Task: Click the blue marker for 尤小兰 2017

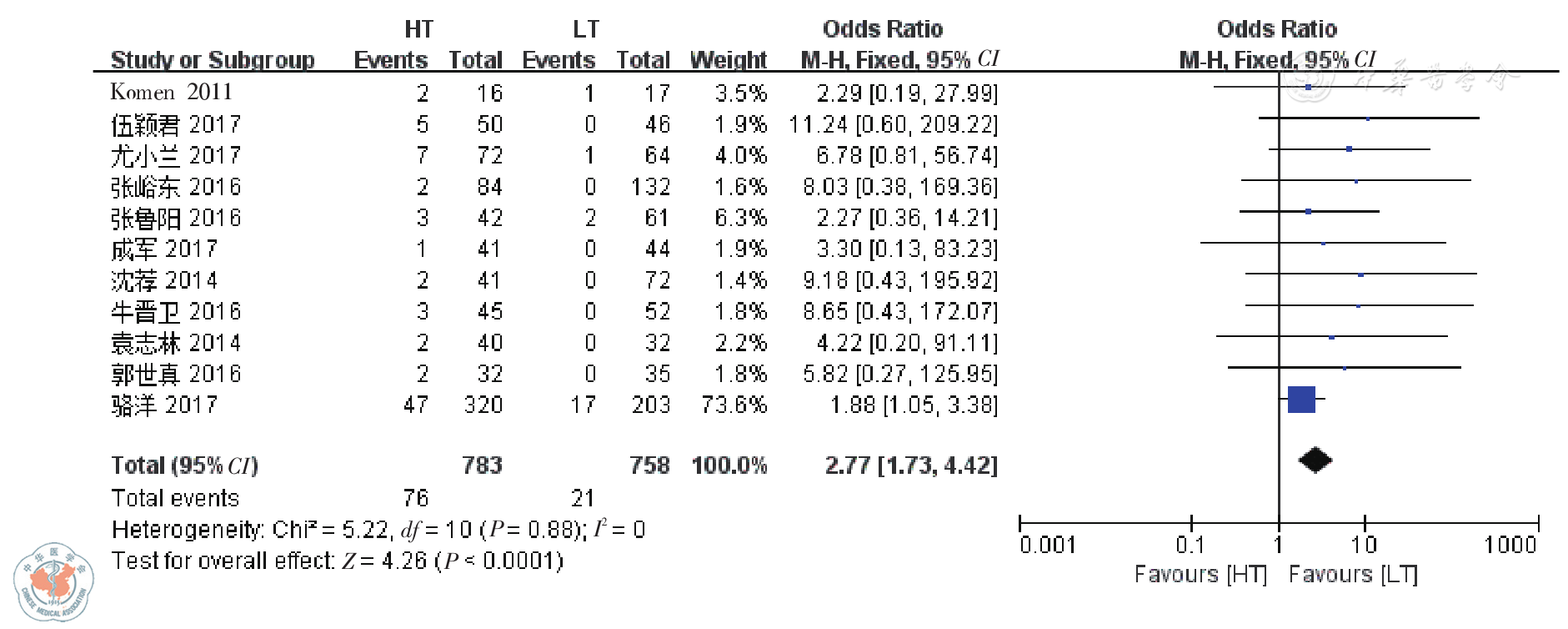Action: [x=1349, y=149]
